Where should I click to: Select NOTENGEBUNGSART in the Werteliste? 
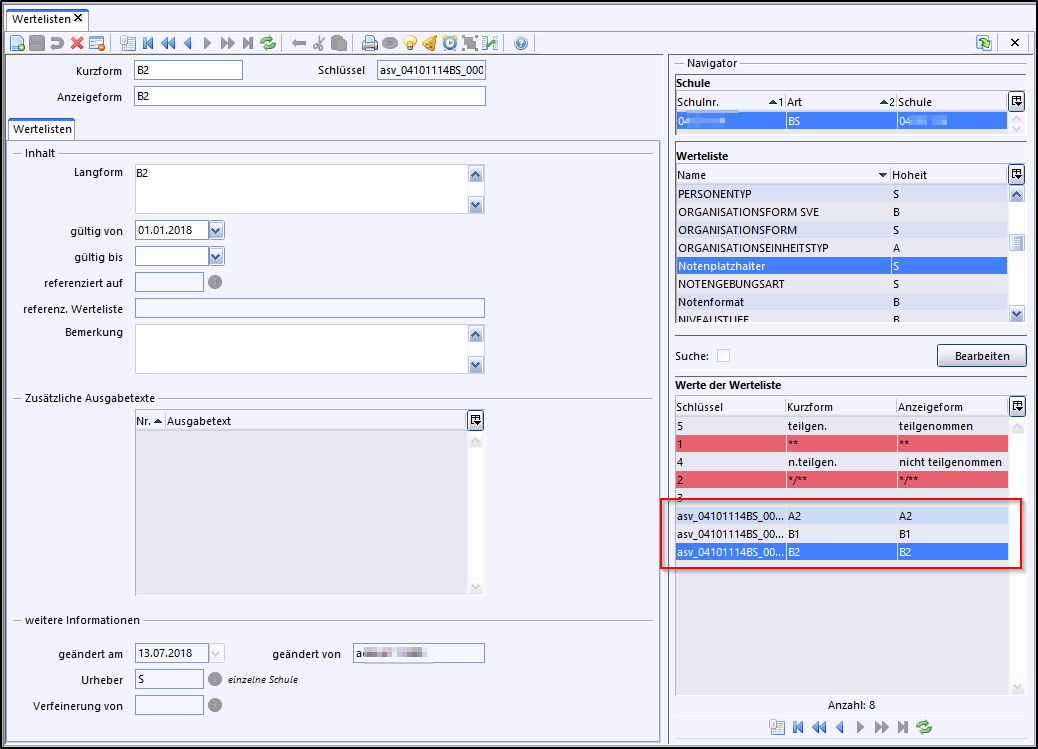(730, 284)
